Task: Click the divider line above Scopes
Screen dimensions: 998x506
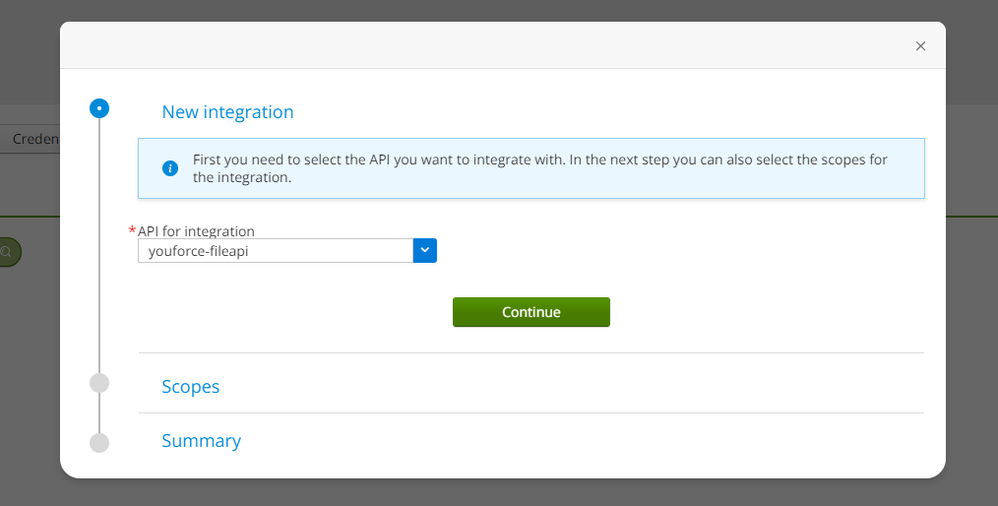Action: tap(530, 353)
